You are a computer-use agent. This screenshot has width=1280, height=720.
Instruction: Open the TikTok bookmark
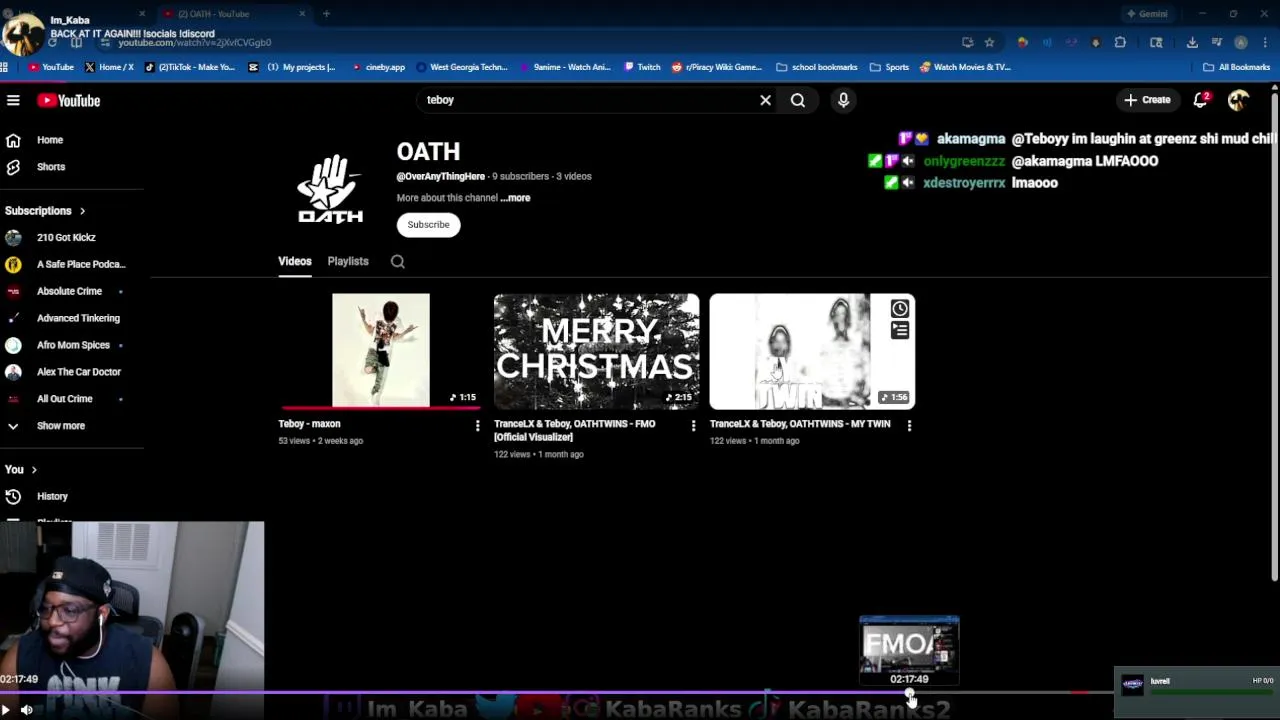190,67
